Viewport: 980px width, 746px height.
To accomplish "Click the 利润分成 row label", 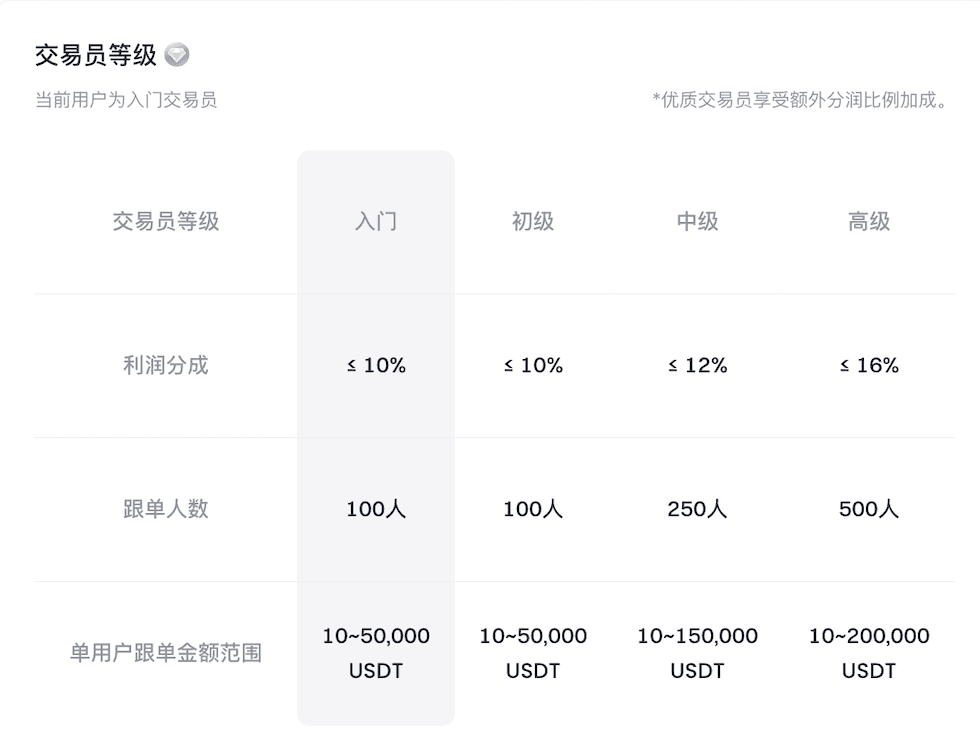I will pos(166,365).
